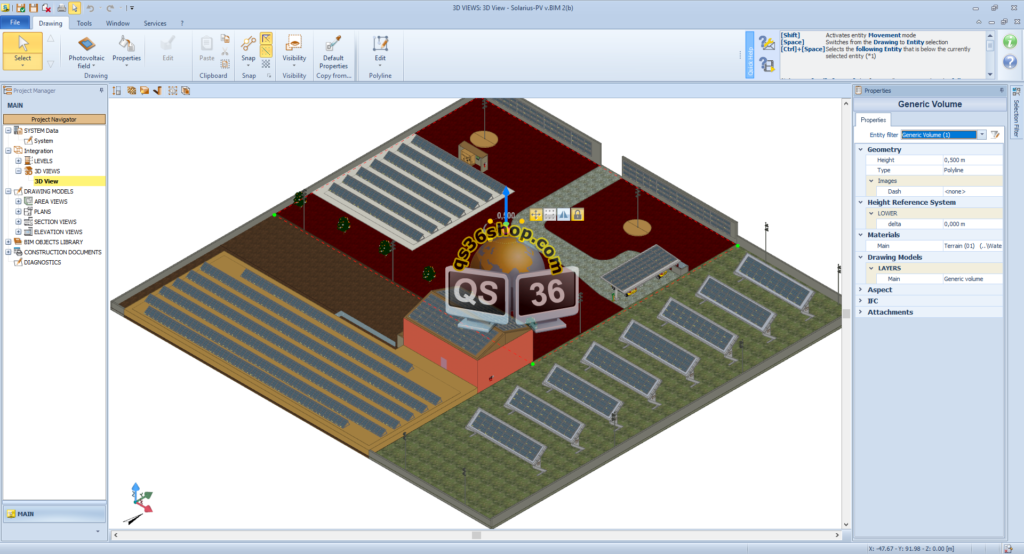
Task: Click the blue help question mark icon
Action: click(x=1009, y=65)
